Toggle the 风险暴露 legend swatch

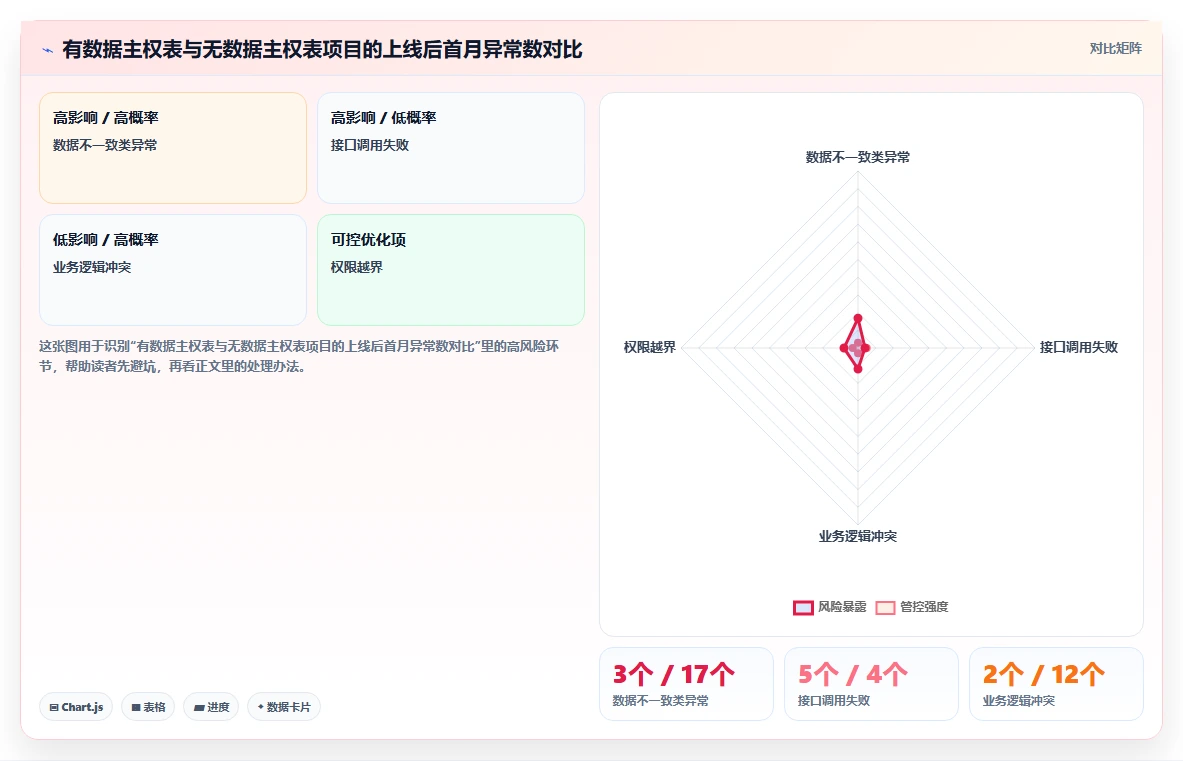[x=804, y=607]
